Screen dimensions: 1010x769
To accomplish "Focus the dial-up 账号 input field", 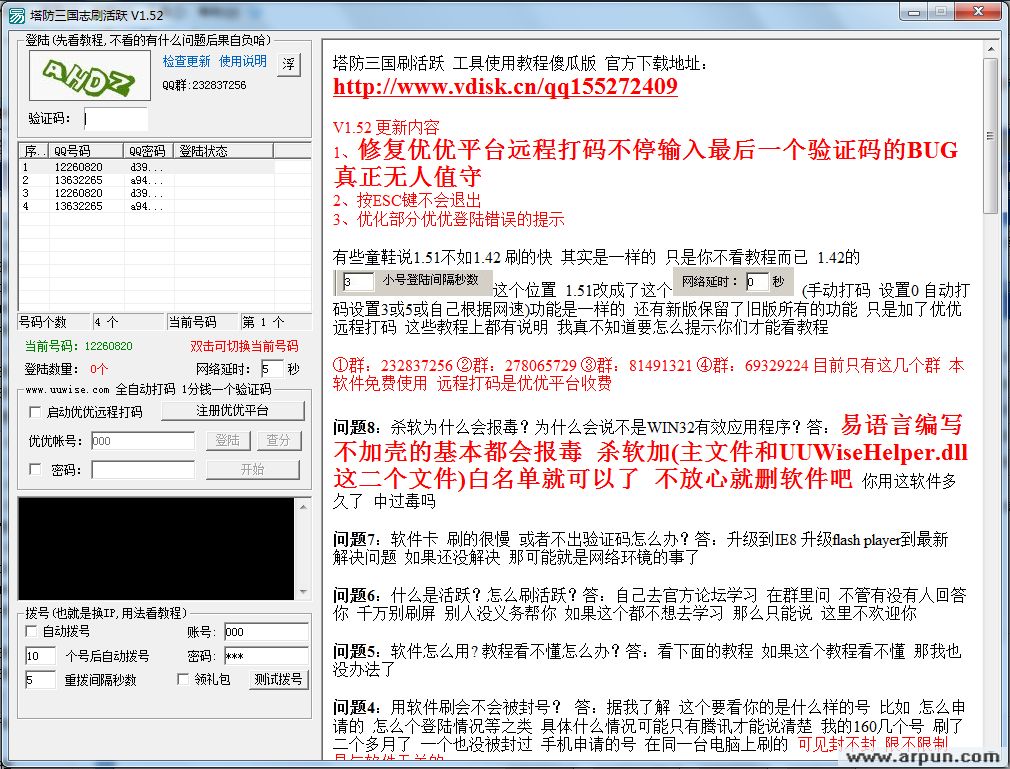I will [266, 632].
